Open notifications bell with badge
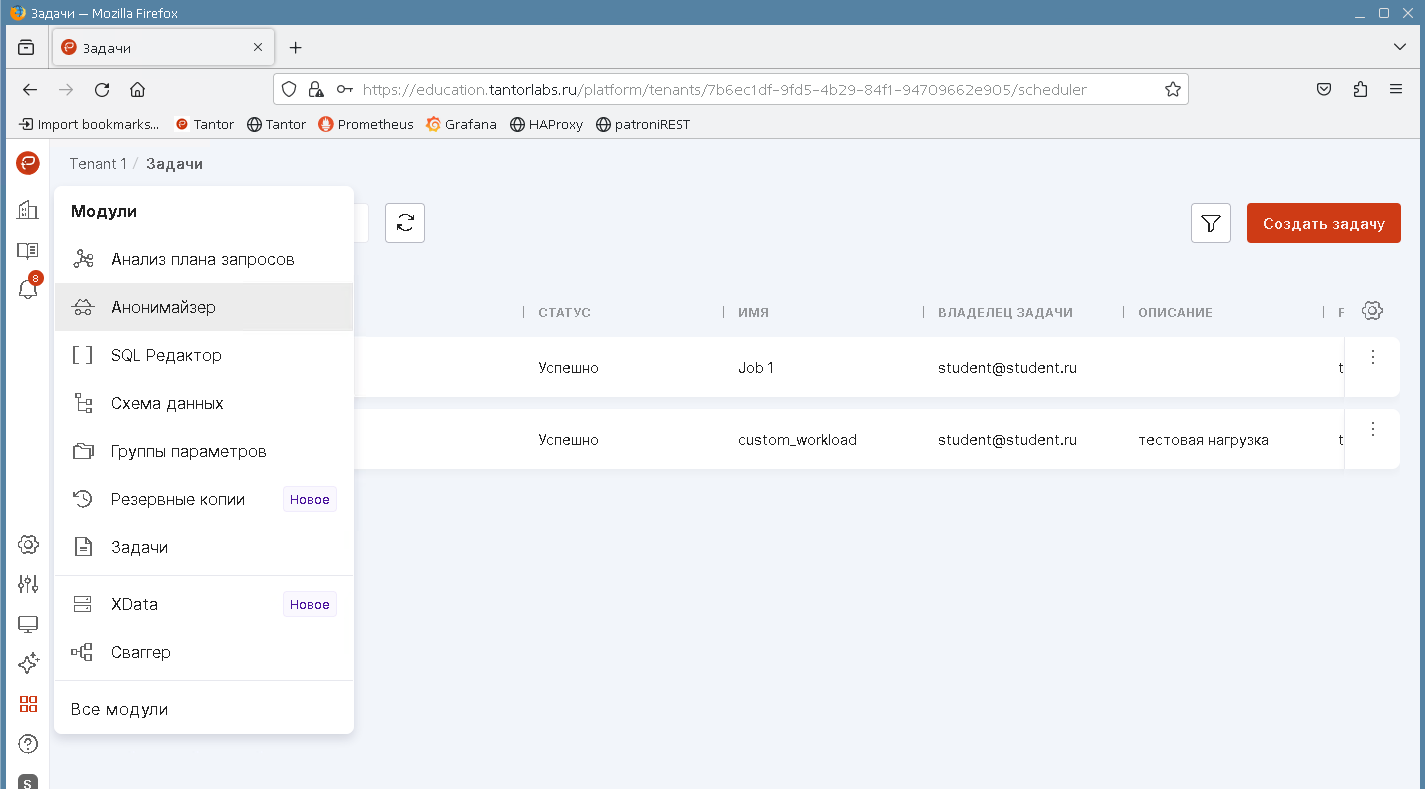1425x789 pixels. click(x=28, y=290)
